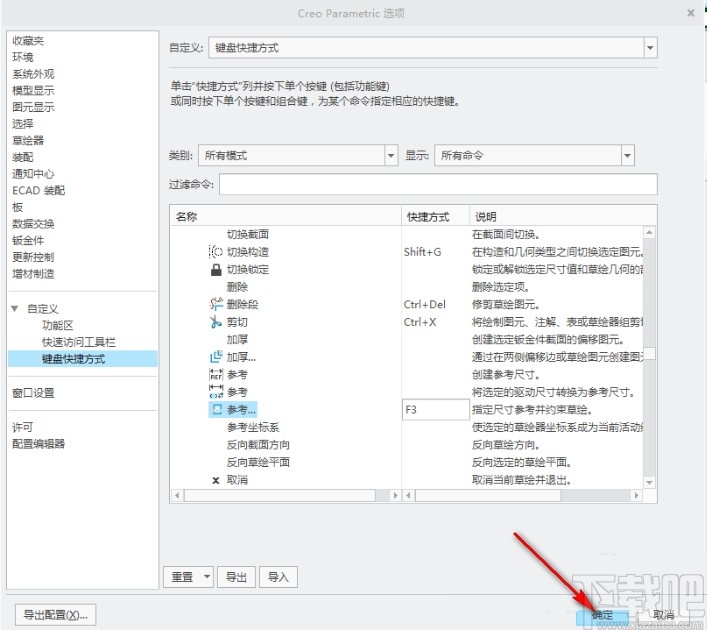The image size is (707, 630).
Task: Click the 删除段 trim icon
Action: (x=216, y=304)
